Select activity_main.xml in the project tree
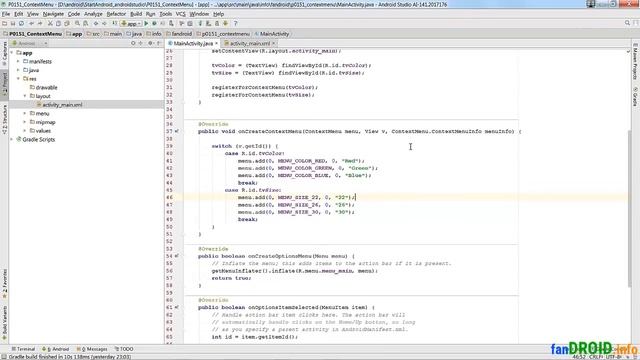The height and width of the screenshot is (360, 640). [x=62, y=105]
